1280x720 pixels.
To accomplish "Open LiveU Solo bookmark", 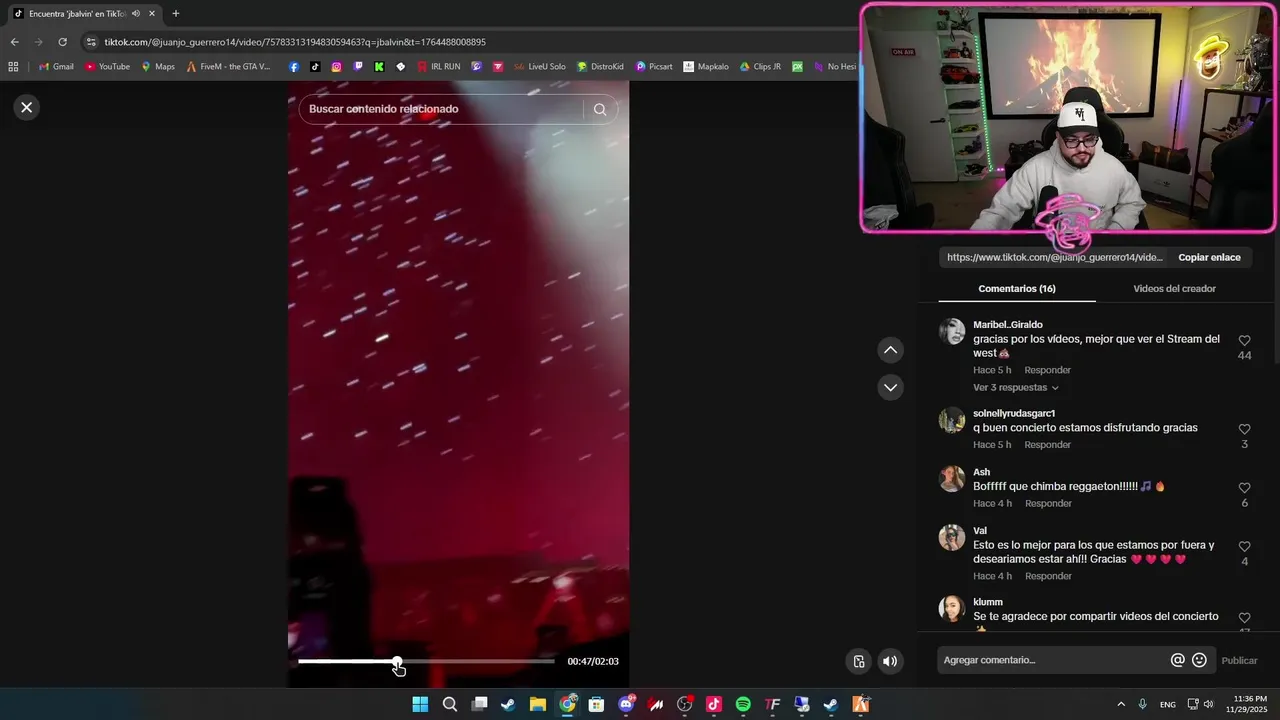I will (x=540, y=67).
